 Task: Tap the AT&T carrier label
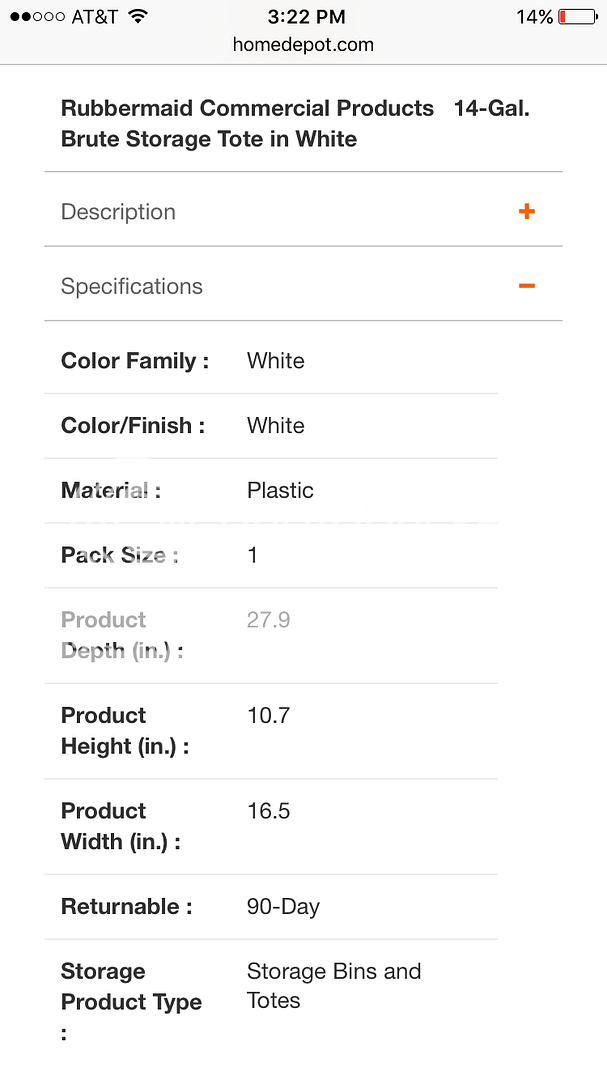pyautogui.click(x=95, y=17)
